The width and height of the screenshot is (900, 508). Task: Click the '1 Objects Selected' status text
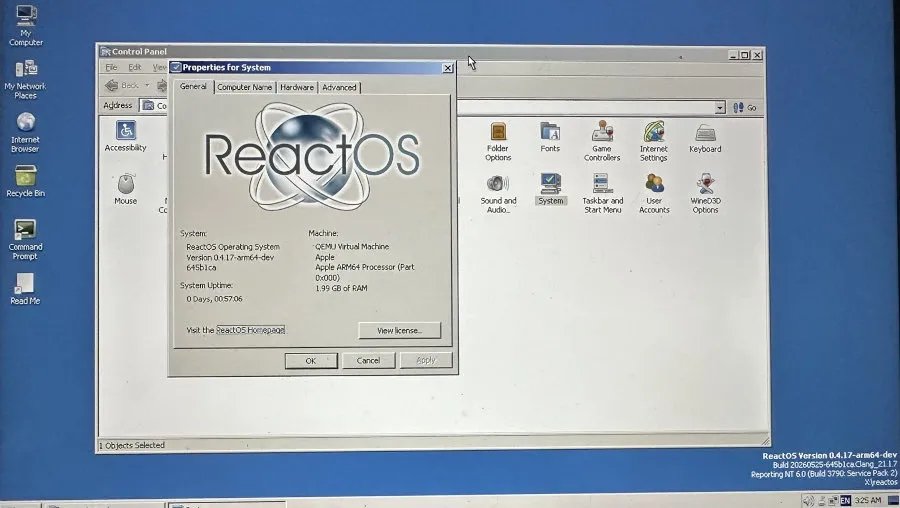point(132,445)
